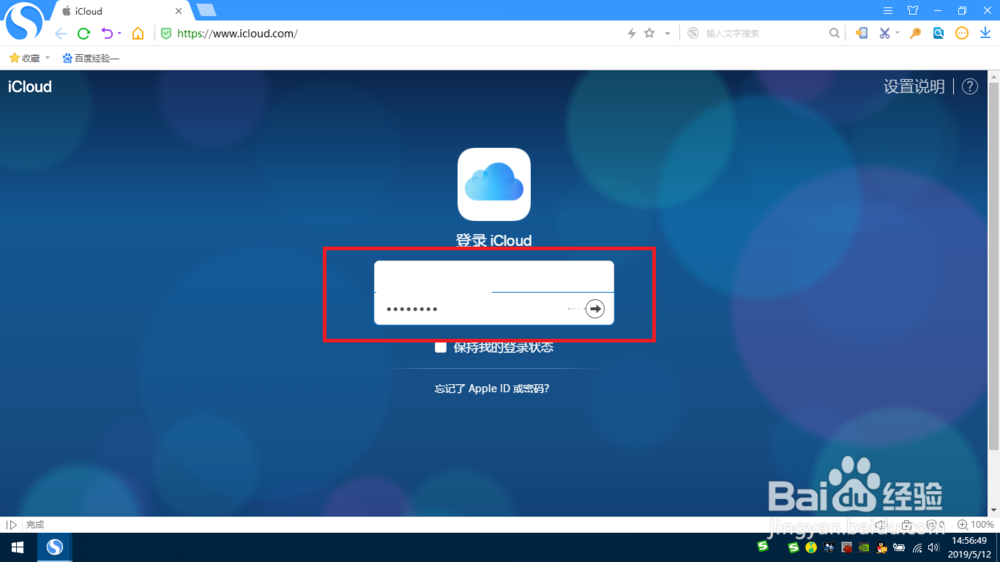The height and width of the screenshot is (562, 1000).
Task: Click the NVIDIA tray icon
Action: click(x=864, y=547)
